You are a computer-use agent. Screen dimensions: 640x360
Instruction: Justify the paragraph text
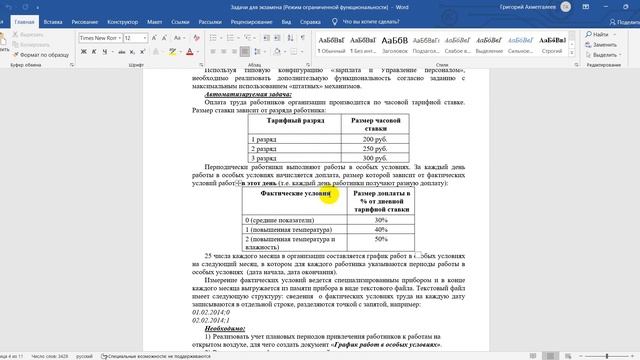coord(245,52)
